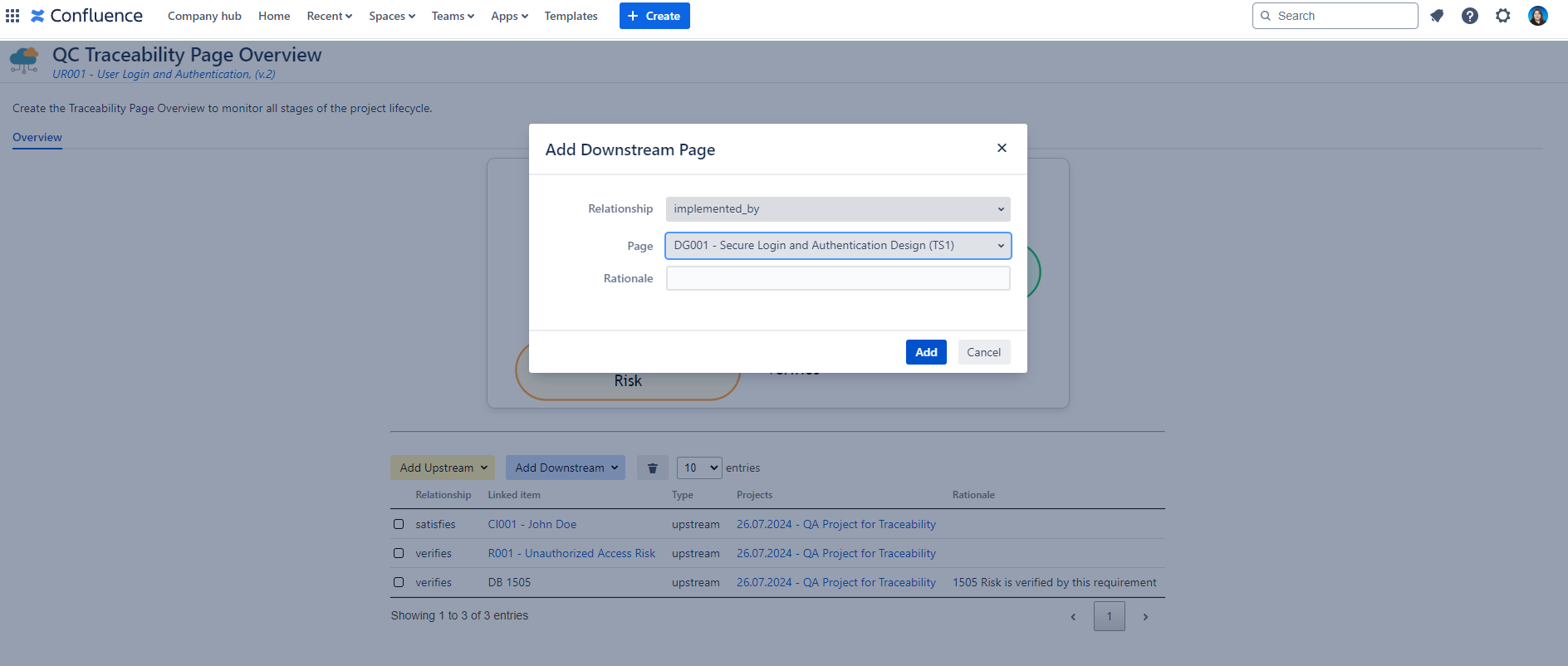Click the trash delete icon
Screen dimensions: 1568x666
tap(653, 468)
